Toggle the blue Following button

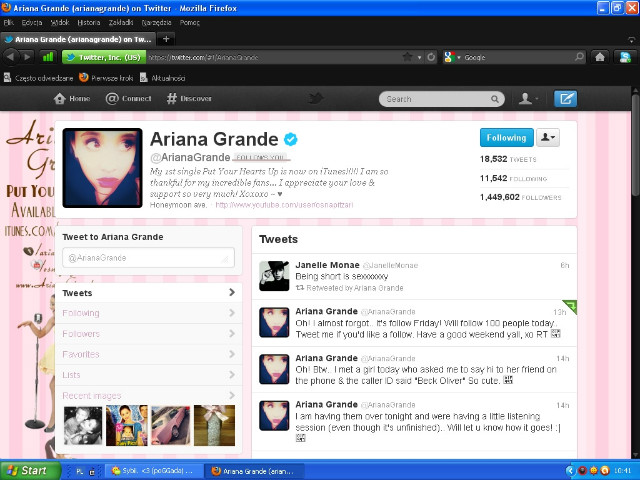click(507, 138)
